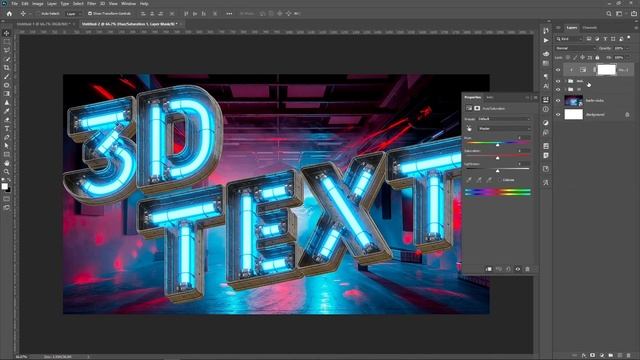Enable the Colorize checkbox
This screenshot has width=640, height=360.
[500, 180]
